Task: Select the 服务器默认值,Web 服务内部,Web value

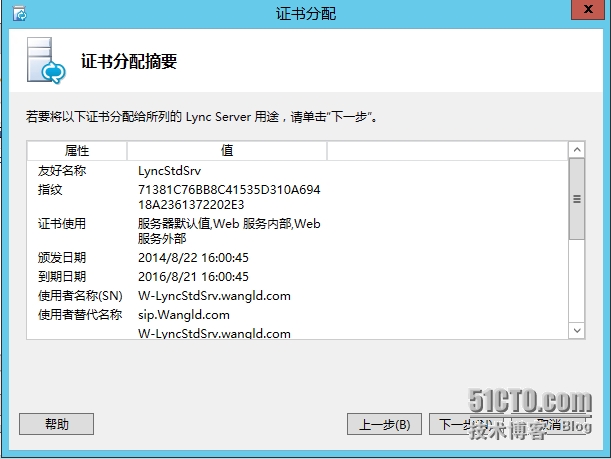Action: point(229,224)
